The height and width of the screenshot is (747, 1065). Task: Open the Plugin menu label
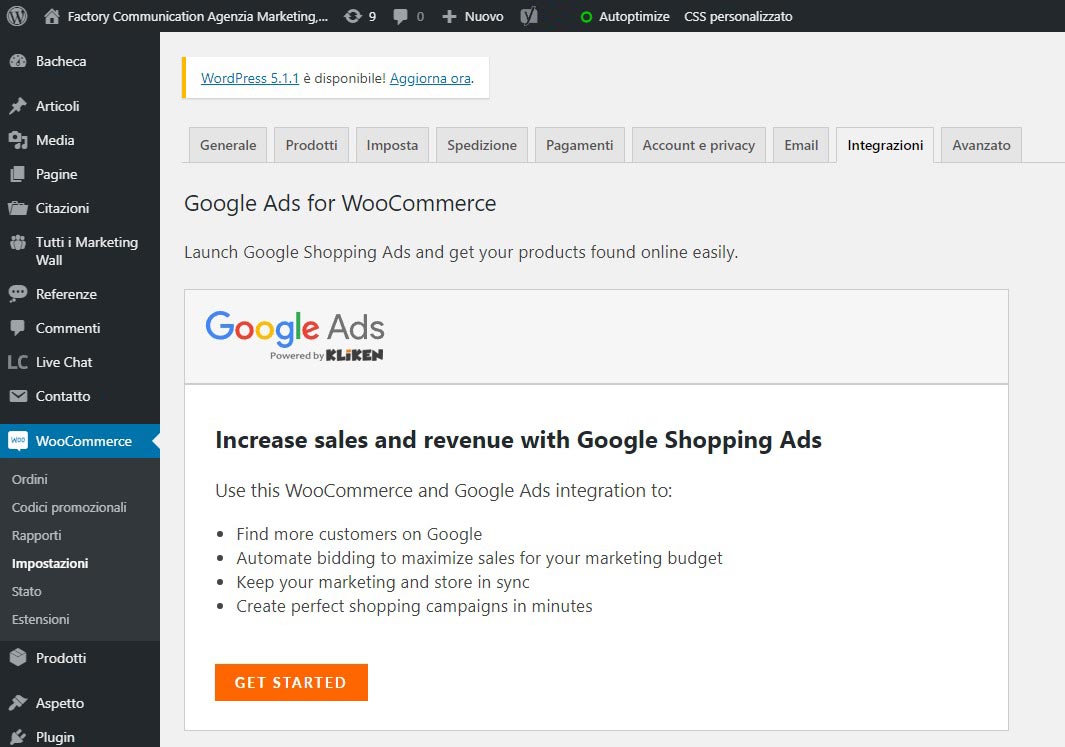[55, 737]
